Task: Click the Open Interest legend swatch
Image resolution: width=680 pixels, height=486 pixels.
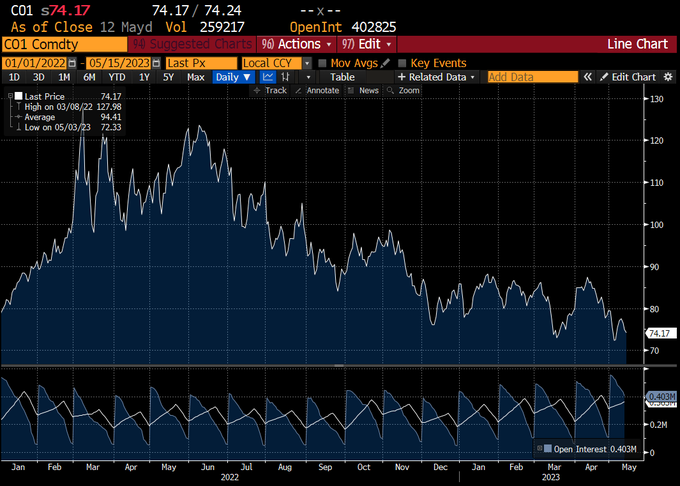Action: coord(548,449)
